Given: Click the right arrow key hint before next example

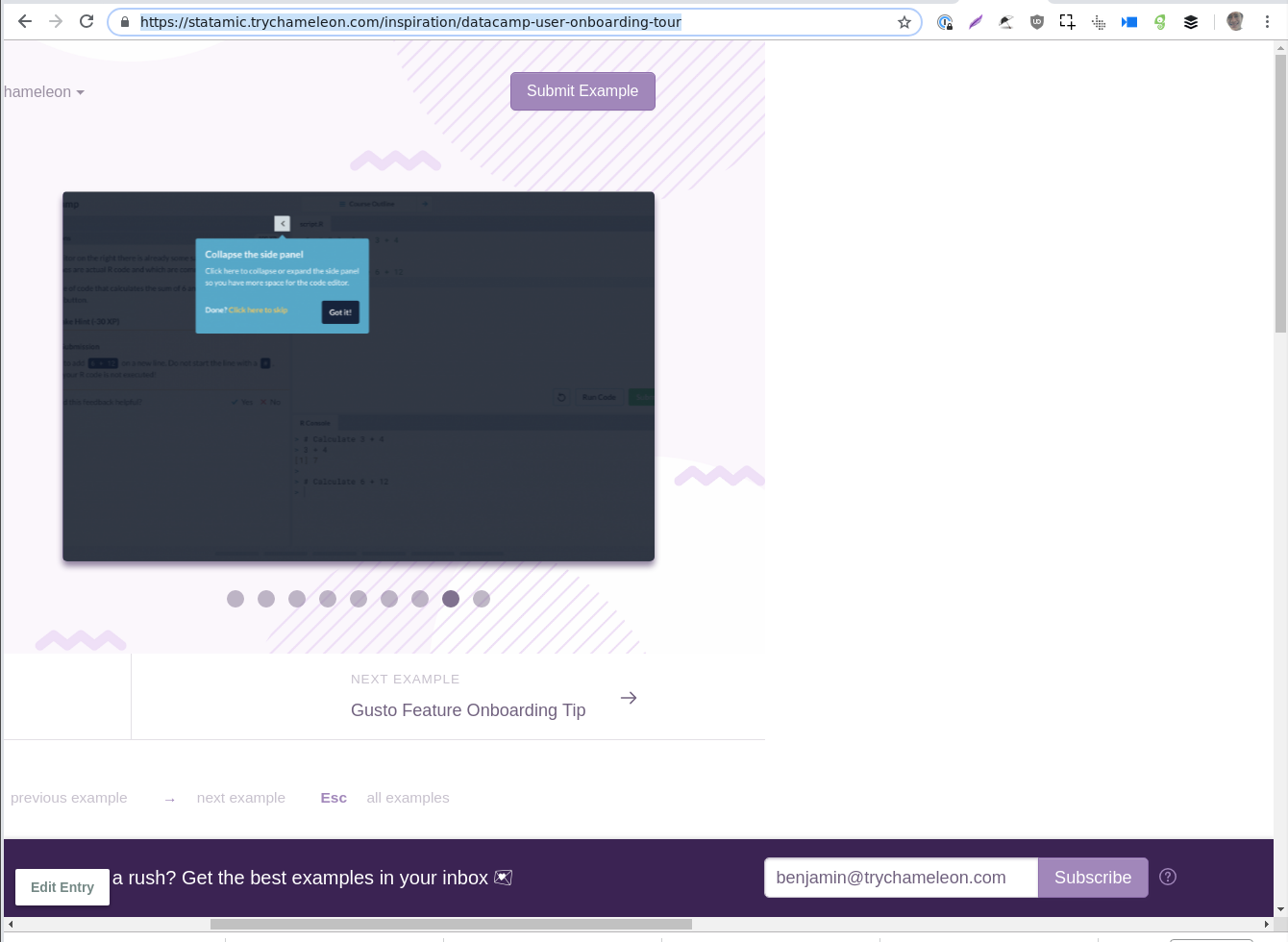Looking at the screenshot, I should [x=170, y=800].
